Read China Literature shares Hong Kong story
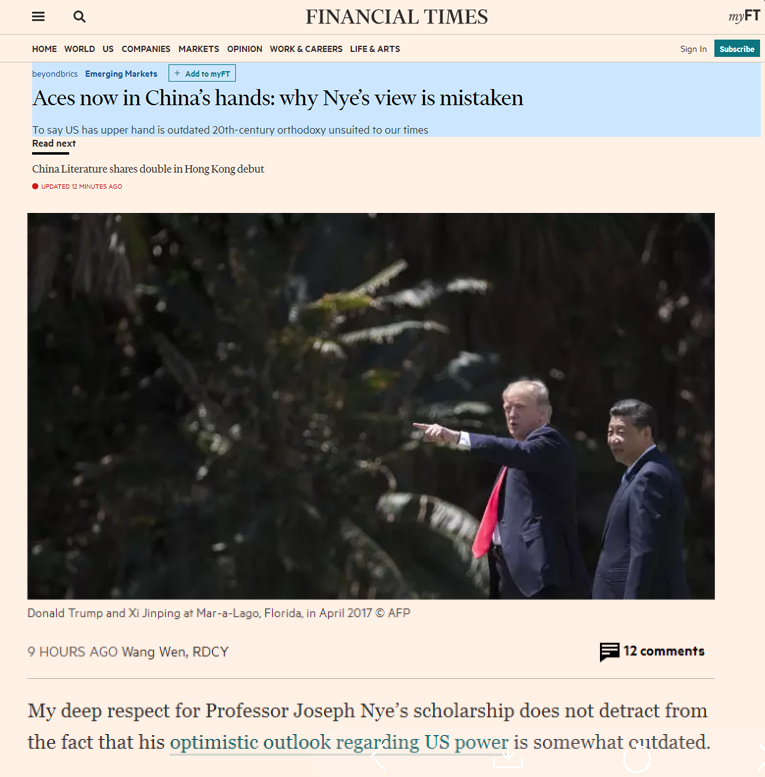The width and height of the screenshot is (765, 777). click(x=148, y=169)
